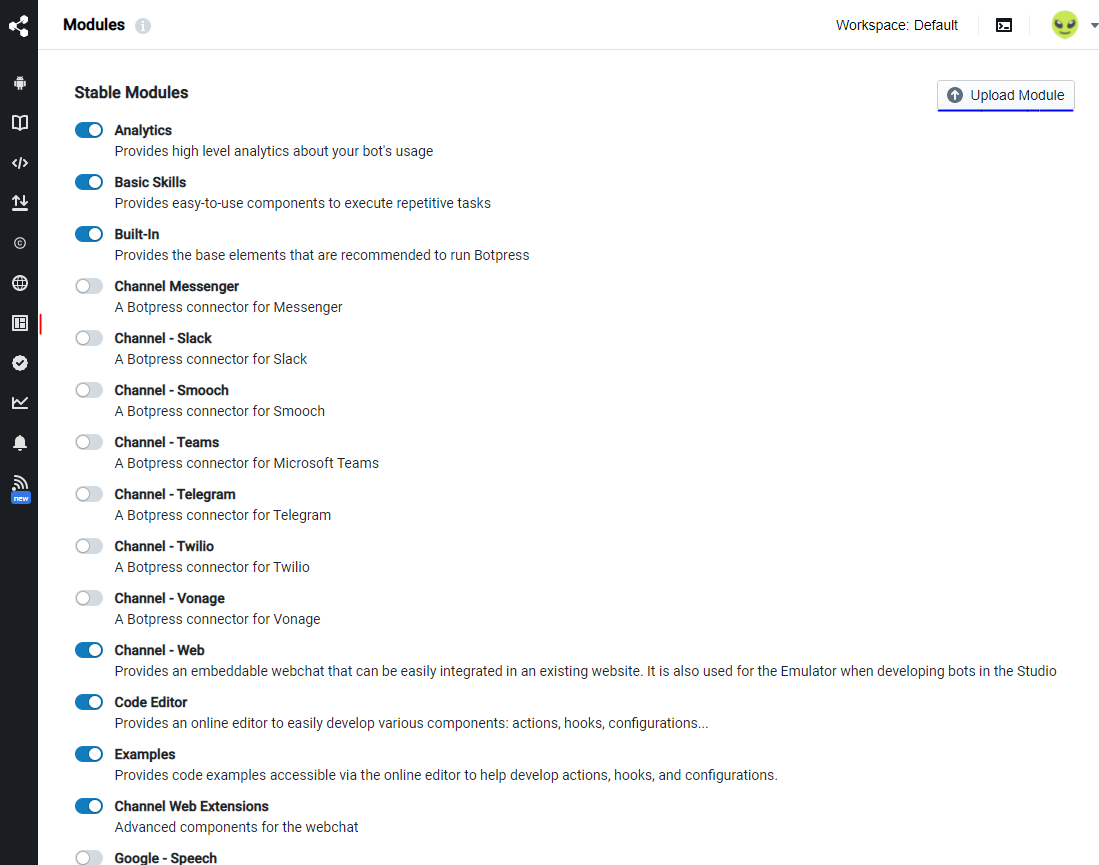The height and width of the screenshot is (865, 1099).
Task: Enable Google - Speech module
Action: [x=89, y=857]
